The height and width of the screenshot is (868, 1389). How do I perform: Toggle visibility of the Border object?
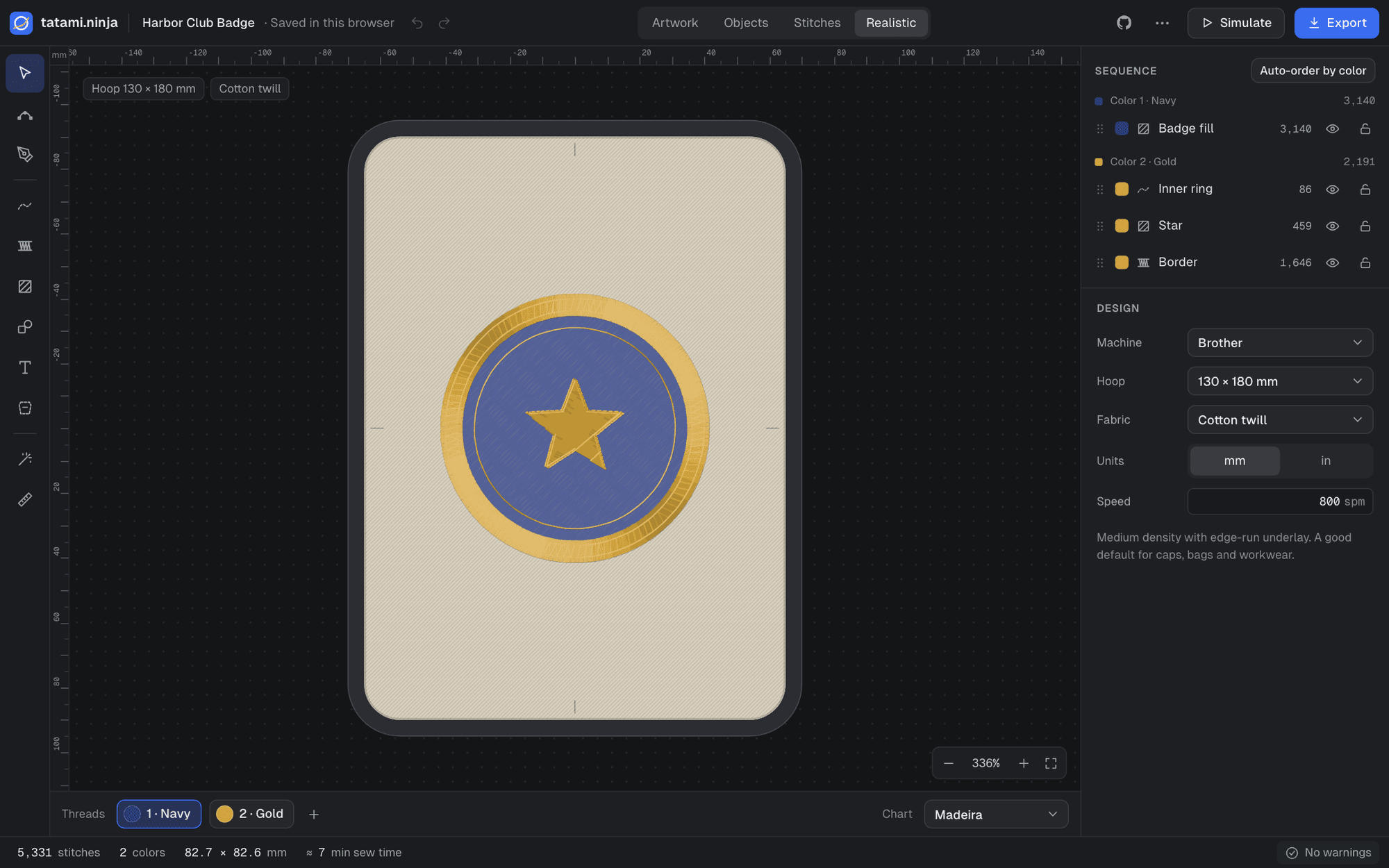[x=1332, y=263]
